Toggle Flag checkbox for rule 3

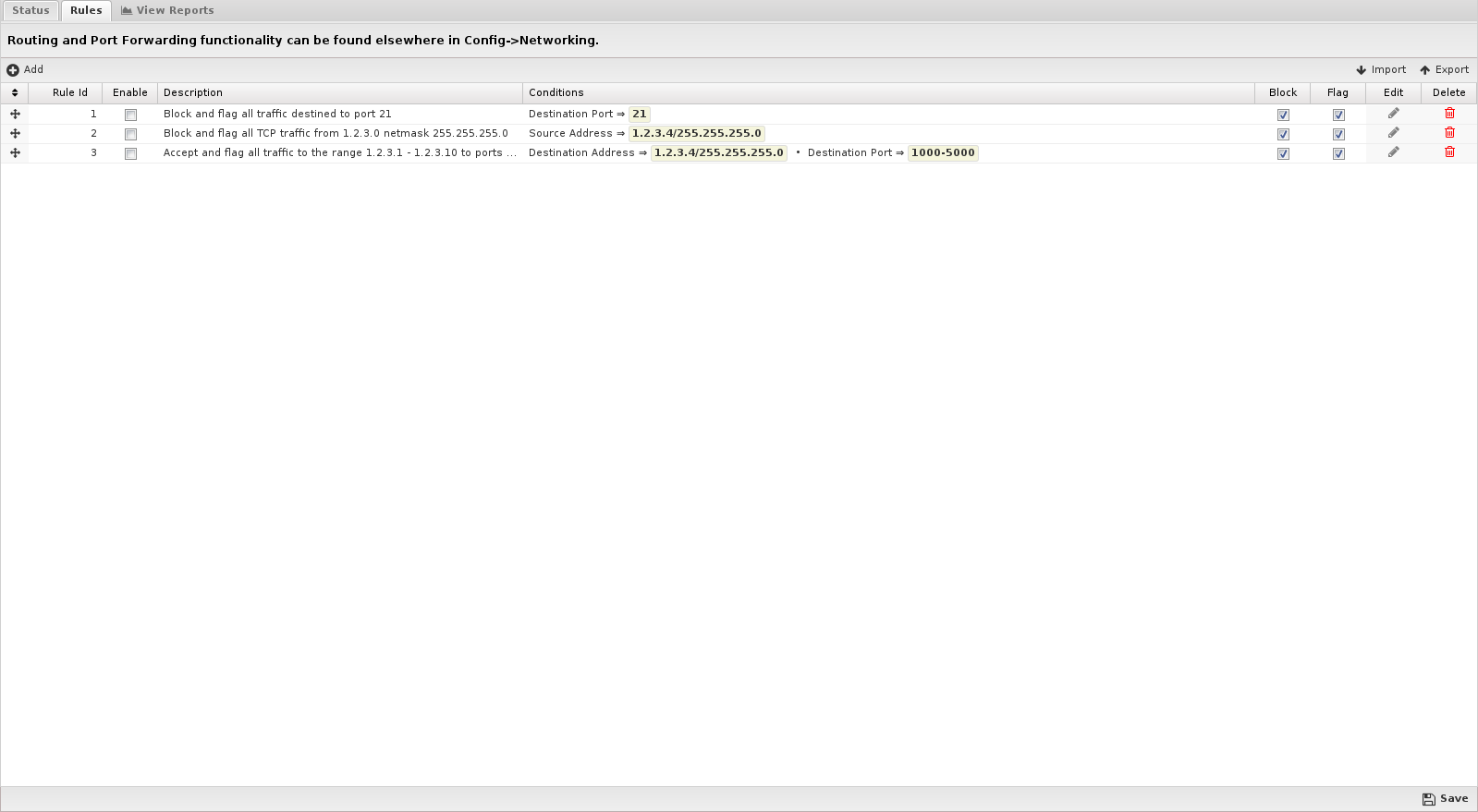click(x=1338, y=153)
